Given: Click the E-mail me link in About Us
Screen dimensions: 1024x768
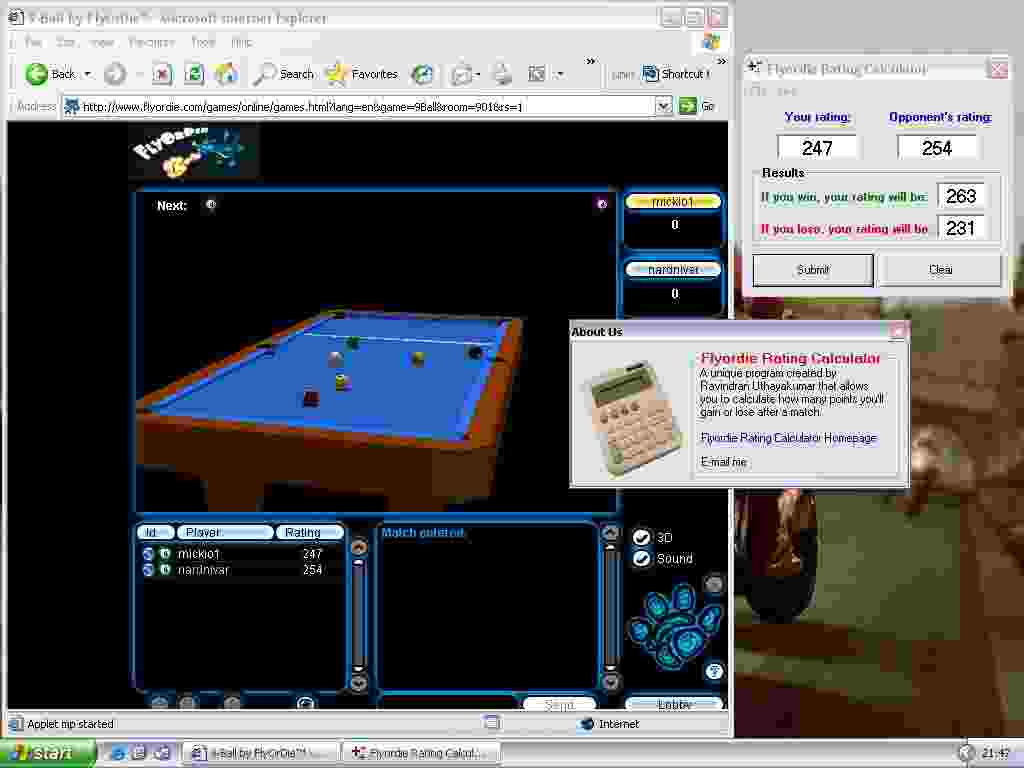Looking at the screenshot, I should click(x=723, y=462).
